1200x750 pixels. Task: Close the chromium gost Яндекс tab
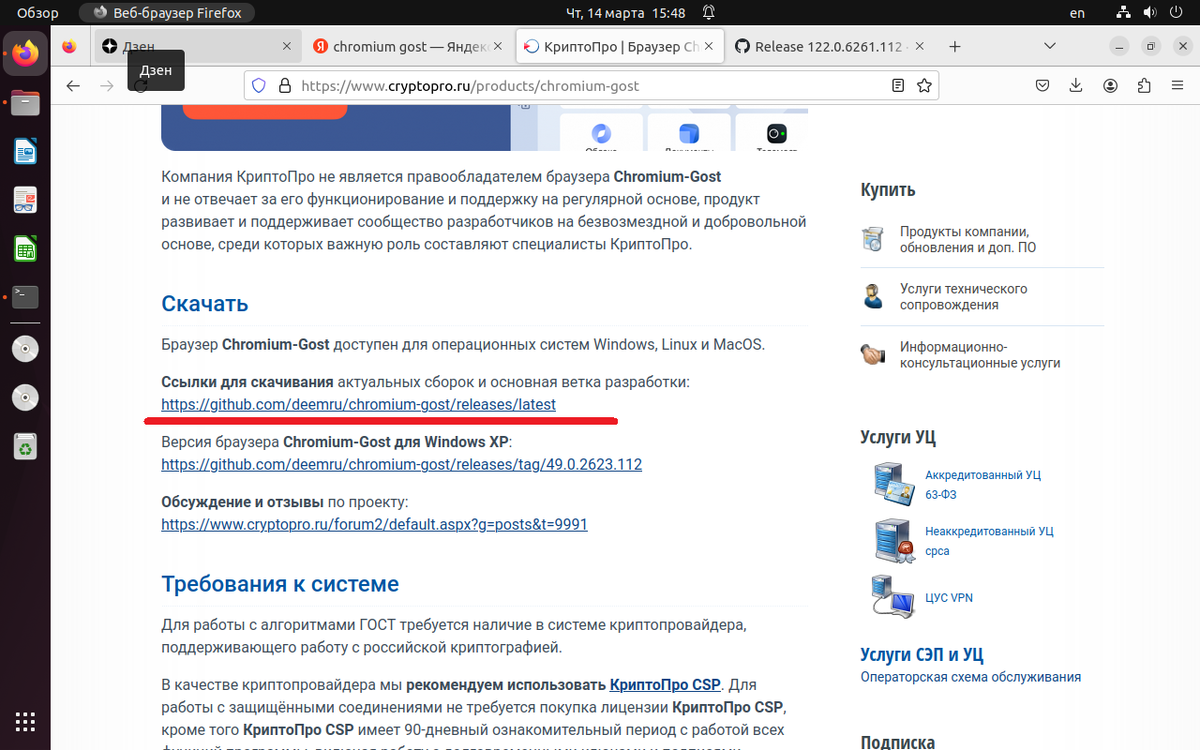click(x=497, y=46)
